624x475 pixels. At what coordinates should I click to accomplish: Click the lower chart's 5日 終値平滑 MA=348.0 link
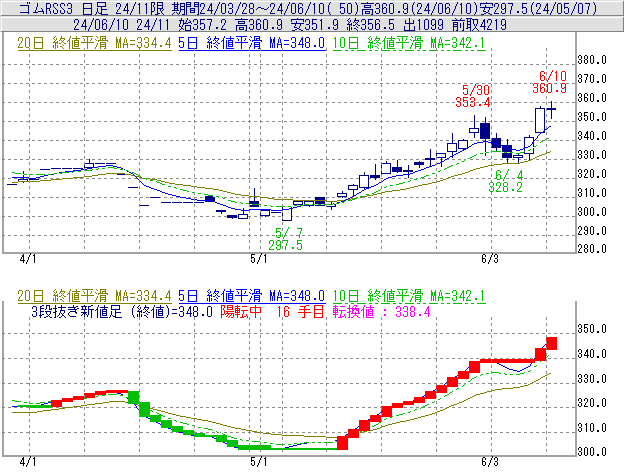[x=252, y=296]
